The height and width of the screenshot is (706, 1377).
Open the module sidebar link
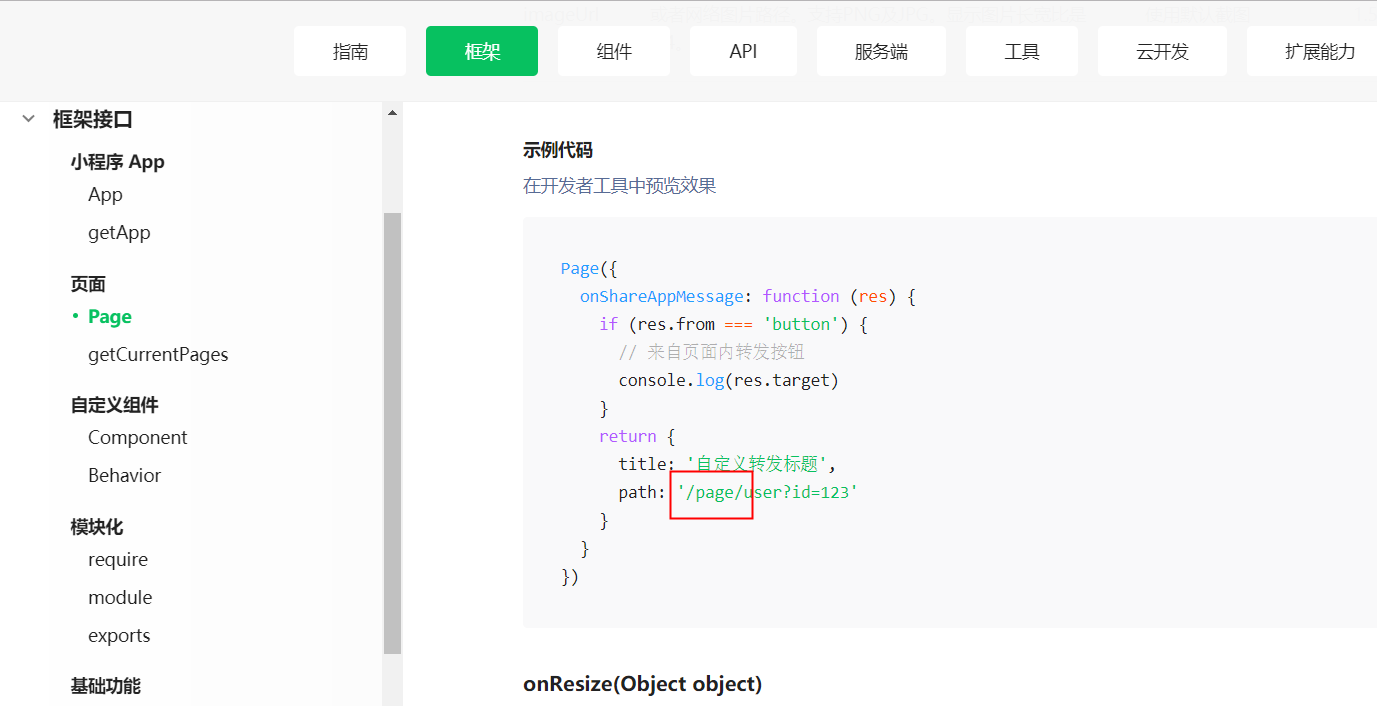coord(120,598)
